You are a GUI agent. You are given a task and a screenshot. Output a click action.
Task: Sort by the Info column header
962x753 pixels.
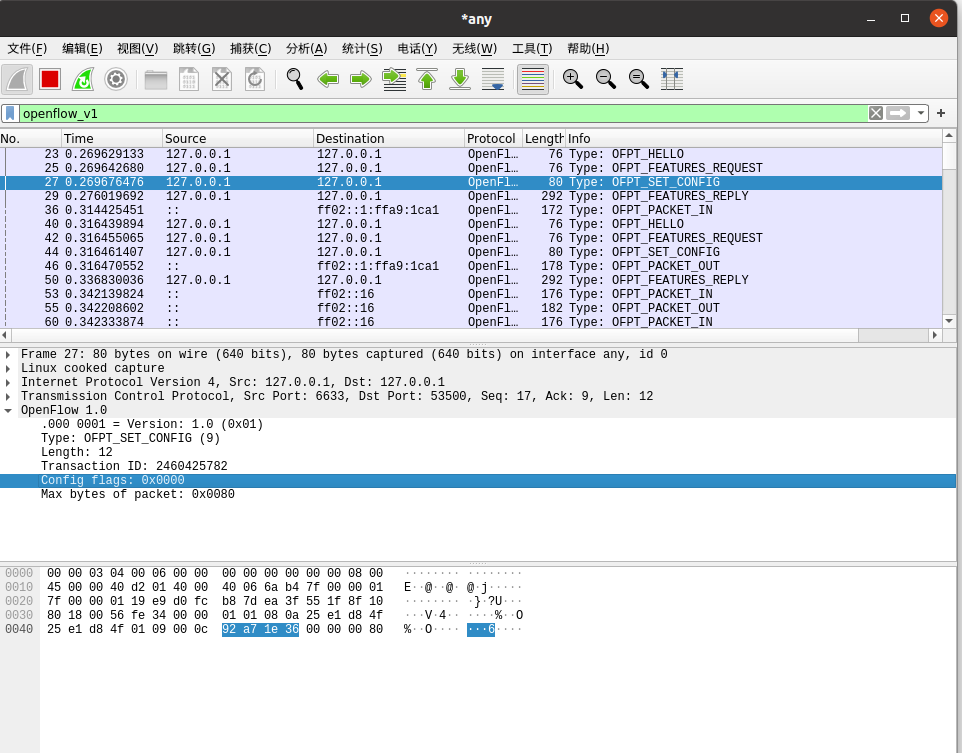(x=753, y=139)
